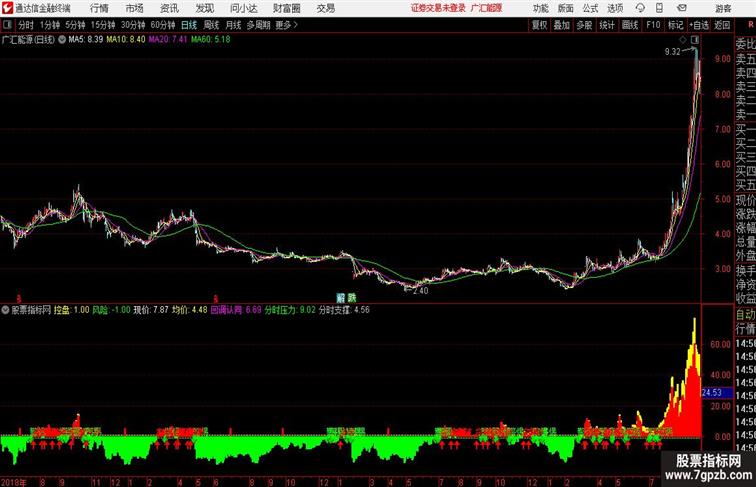The width and height of the screenshot is (756, 487).
Task: Click the 2.40 low price label
Action: (x=420, y=291)
